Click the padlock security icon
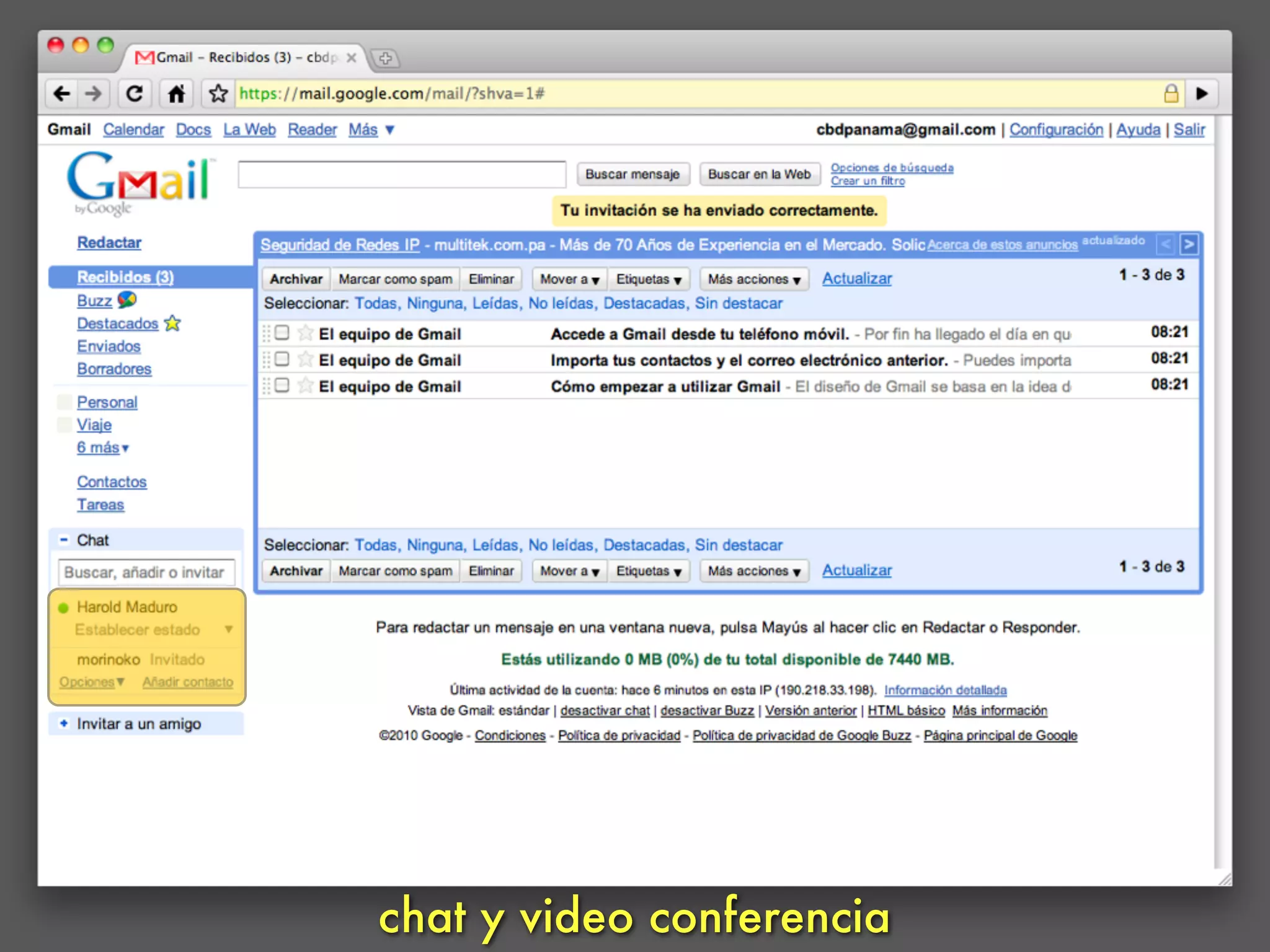Viewport: 1270px width, 952px height. 1171,94
